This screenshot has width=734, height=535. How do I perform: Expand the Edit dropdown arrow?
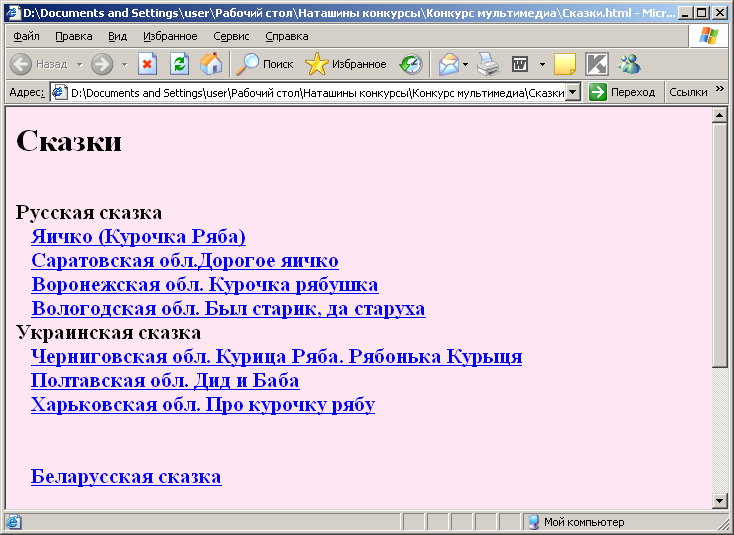point(542,64)
